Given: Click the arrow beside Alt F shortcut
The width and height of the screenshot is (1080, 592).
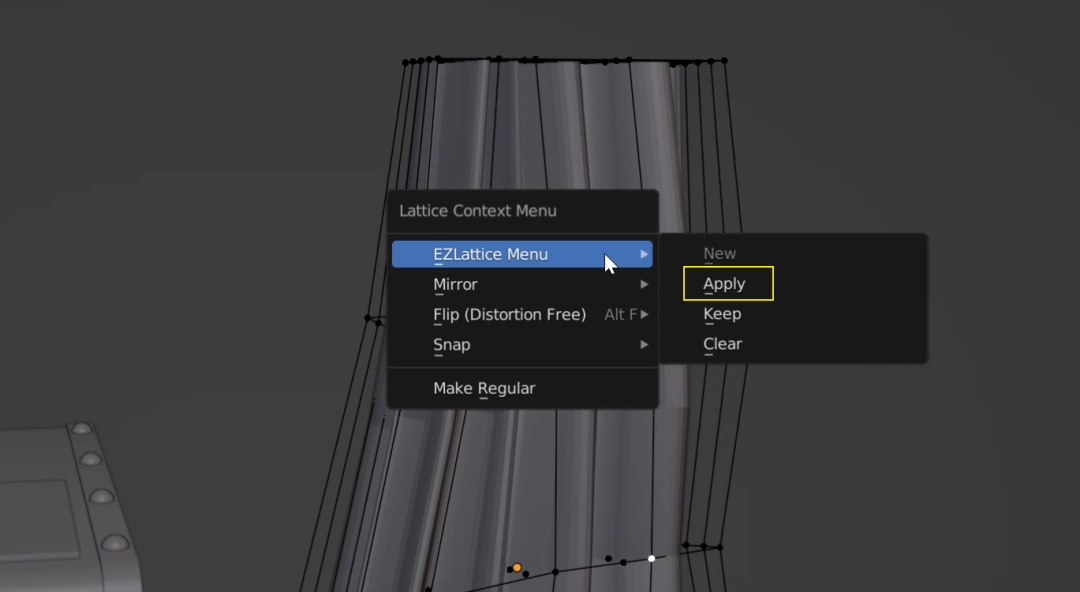Looking at the screenshot, I should point(644,314).
